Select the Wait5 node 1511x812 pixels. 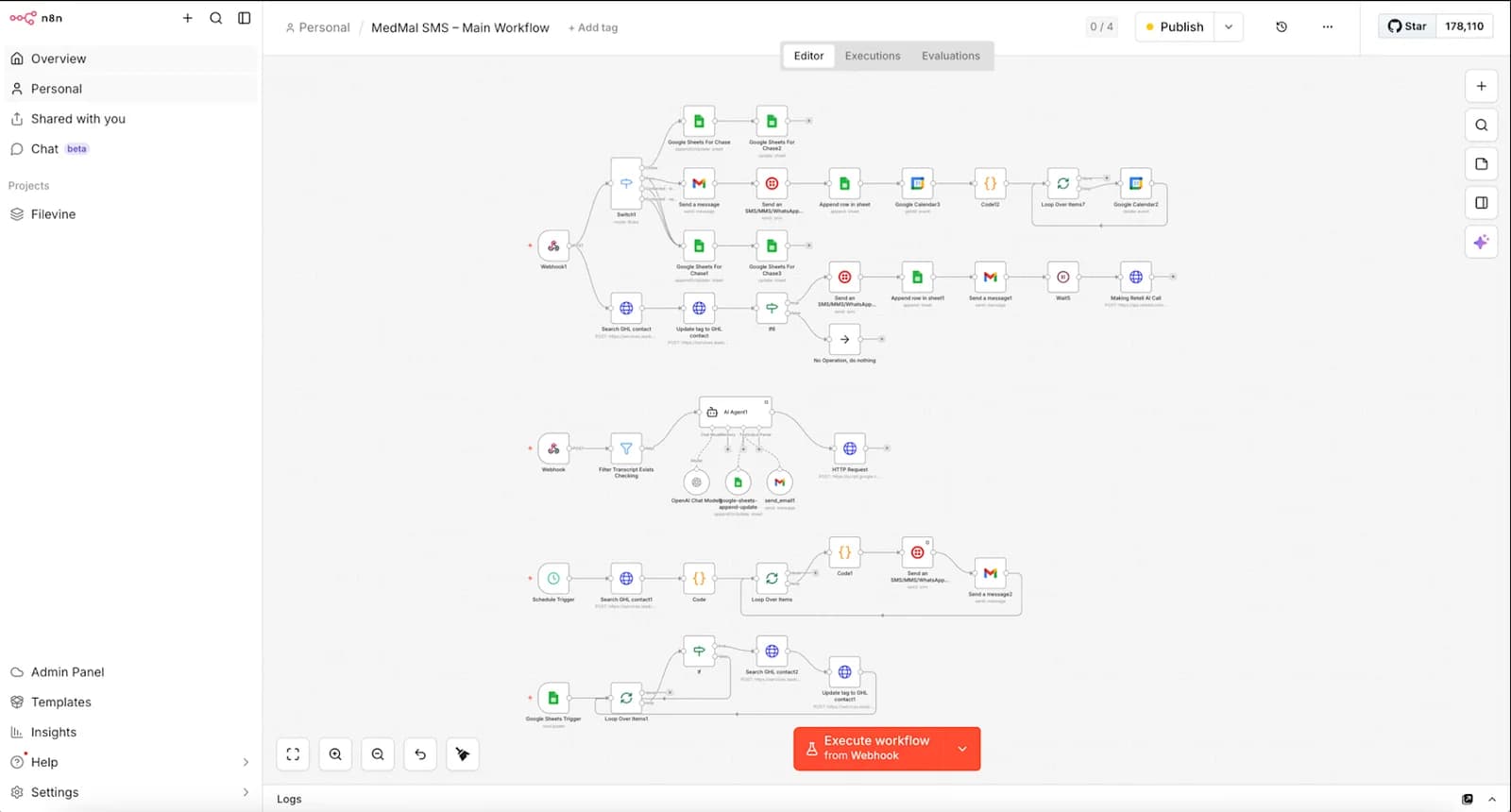coord(1062,277)
